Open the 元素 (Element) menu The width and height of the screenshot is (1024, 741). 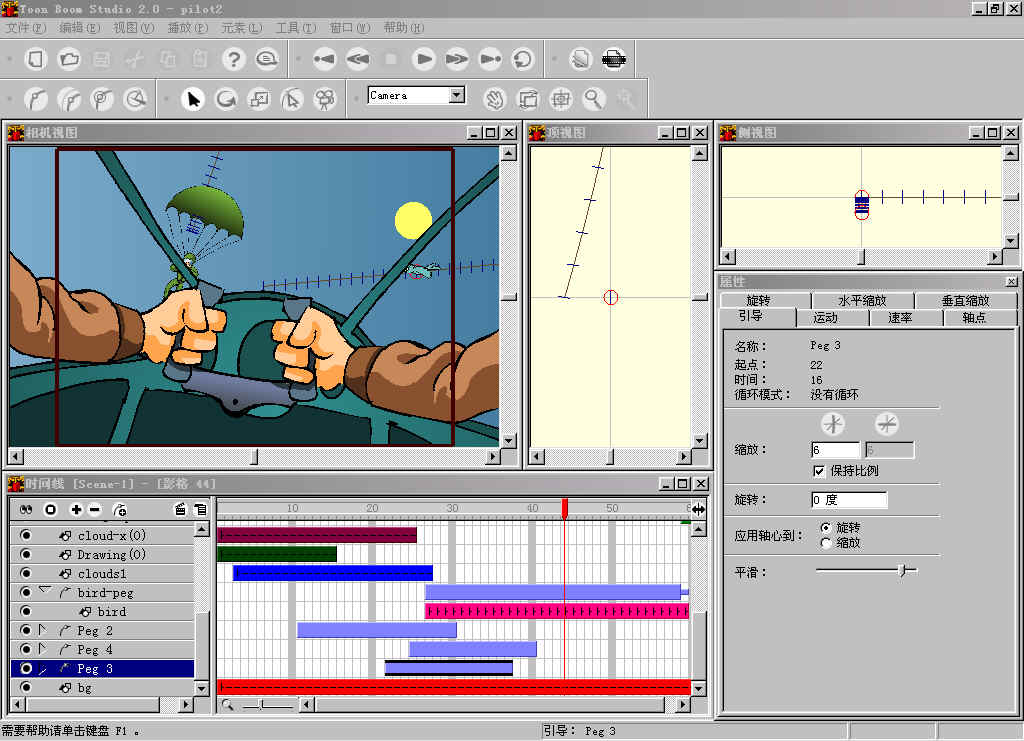[241, 27]
